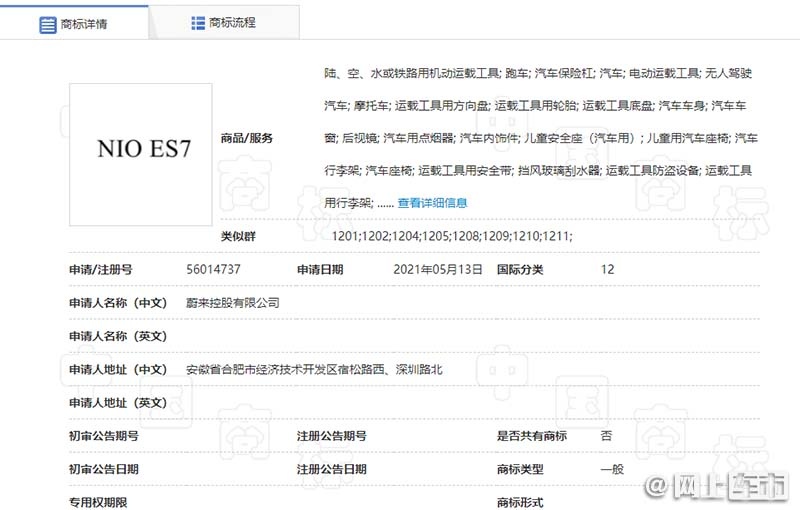Click the 商标流程 list icon
Screen dimensions: 800x510
pyautogui.click(x=198, y=23)
